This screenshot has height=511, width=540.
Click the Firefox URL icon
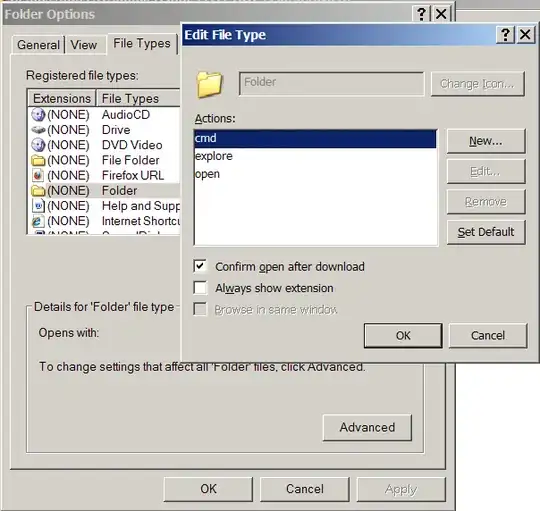pos(38,175)
